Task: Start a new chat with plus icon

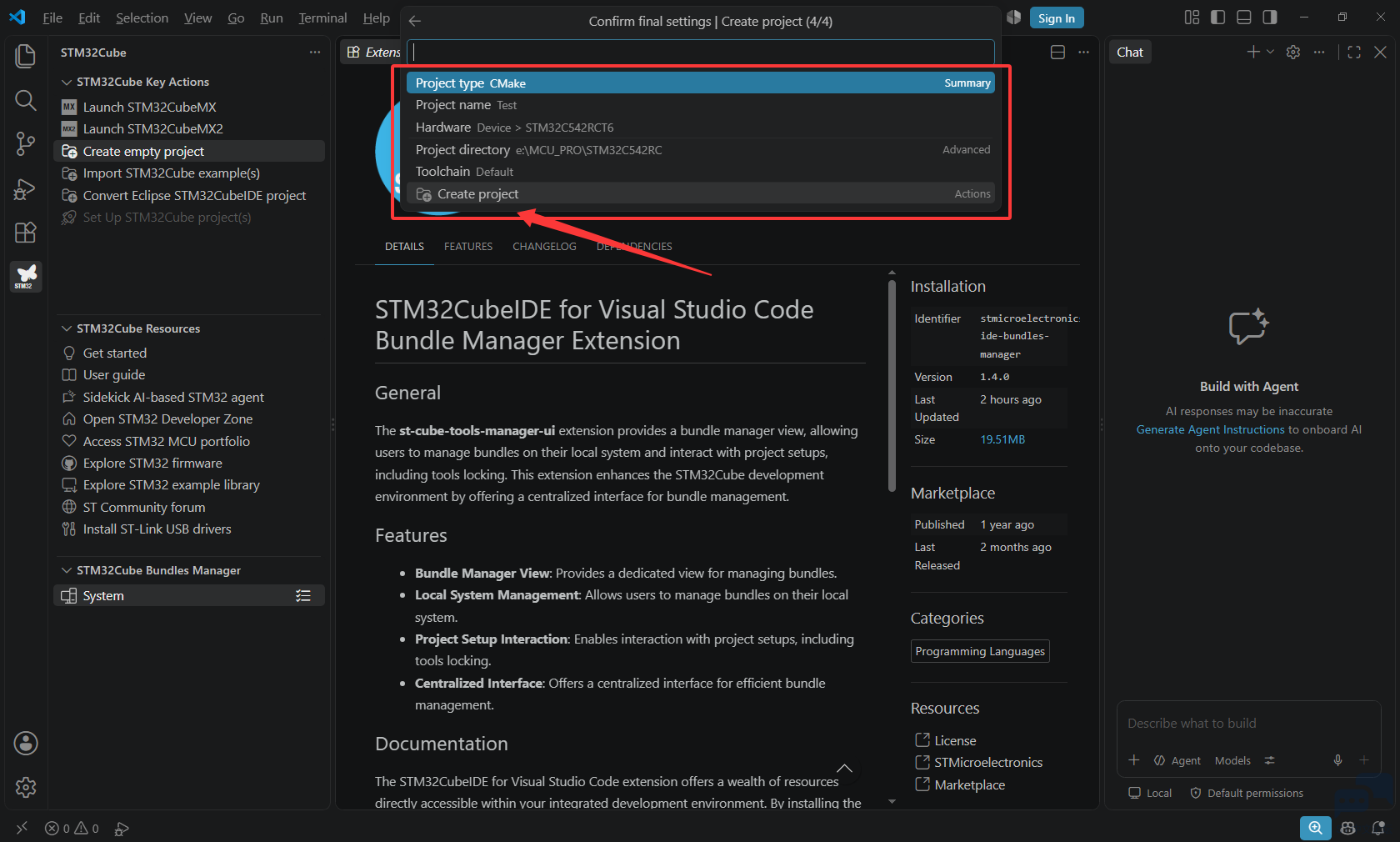Action: (1252, 52)
